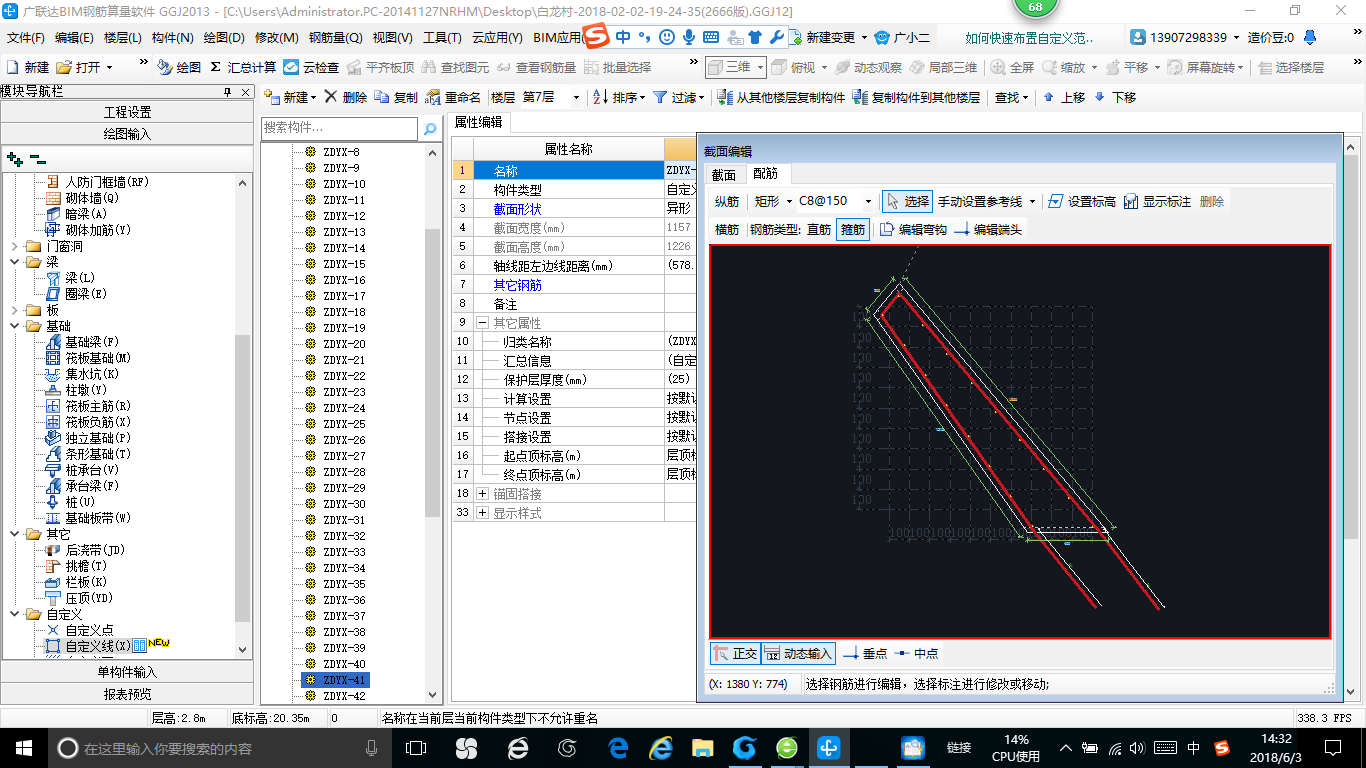Delete component with 删除 X icon
1366x768 pixels.
click(330, 97)
